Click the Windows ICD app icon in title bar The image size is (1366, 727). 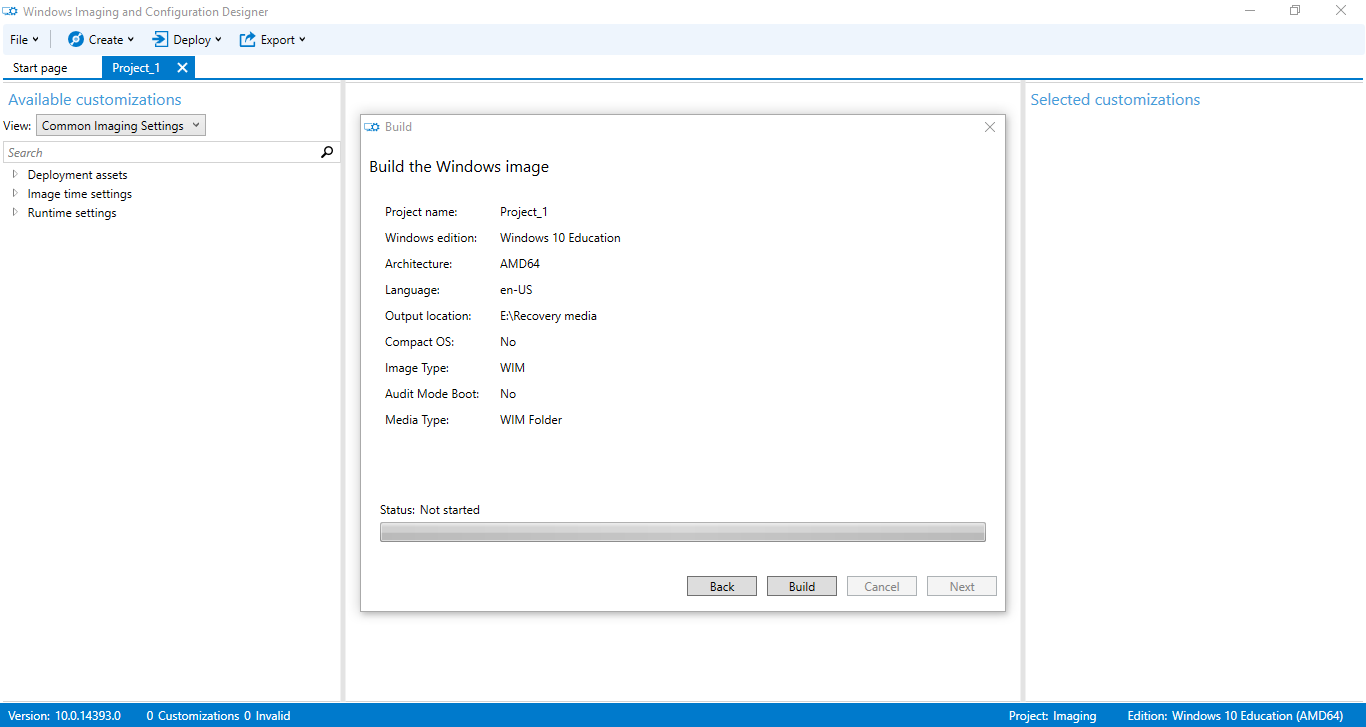12,11
